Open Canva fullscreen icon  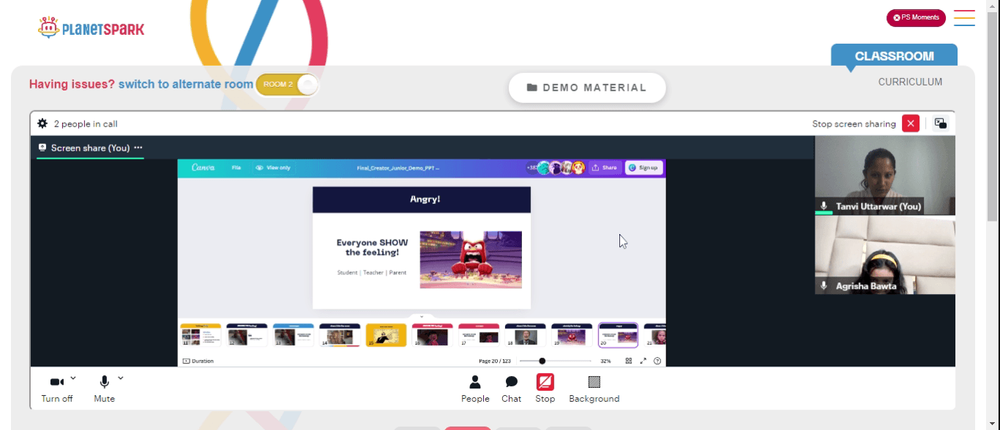tap(643, 361)
